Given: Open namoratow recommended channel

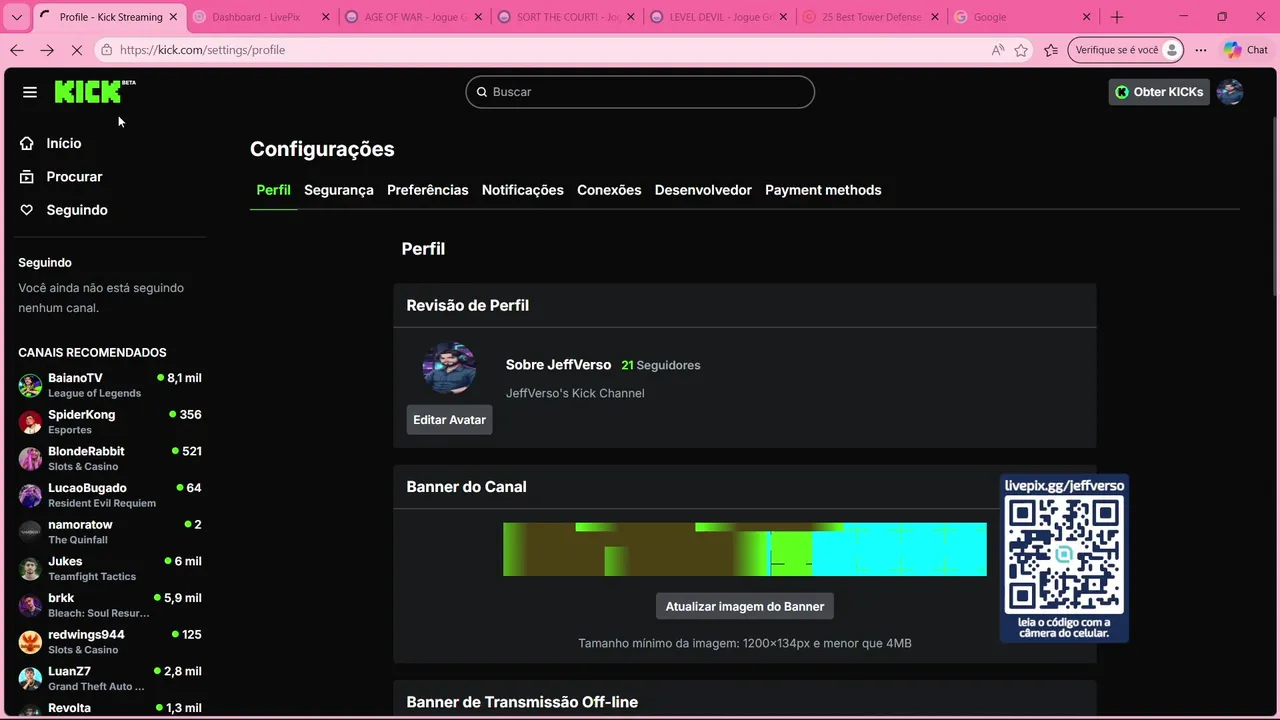Looking at the screenshot, I should pyautogui.click(x=110, y=531).
